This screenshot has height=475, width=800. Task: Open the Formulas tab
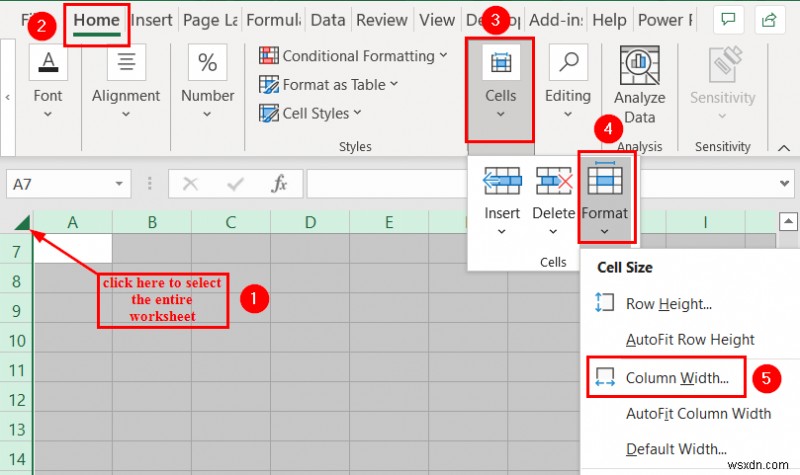[x=273, y=20]
